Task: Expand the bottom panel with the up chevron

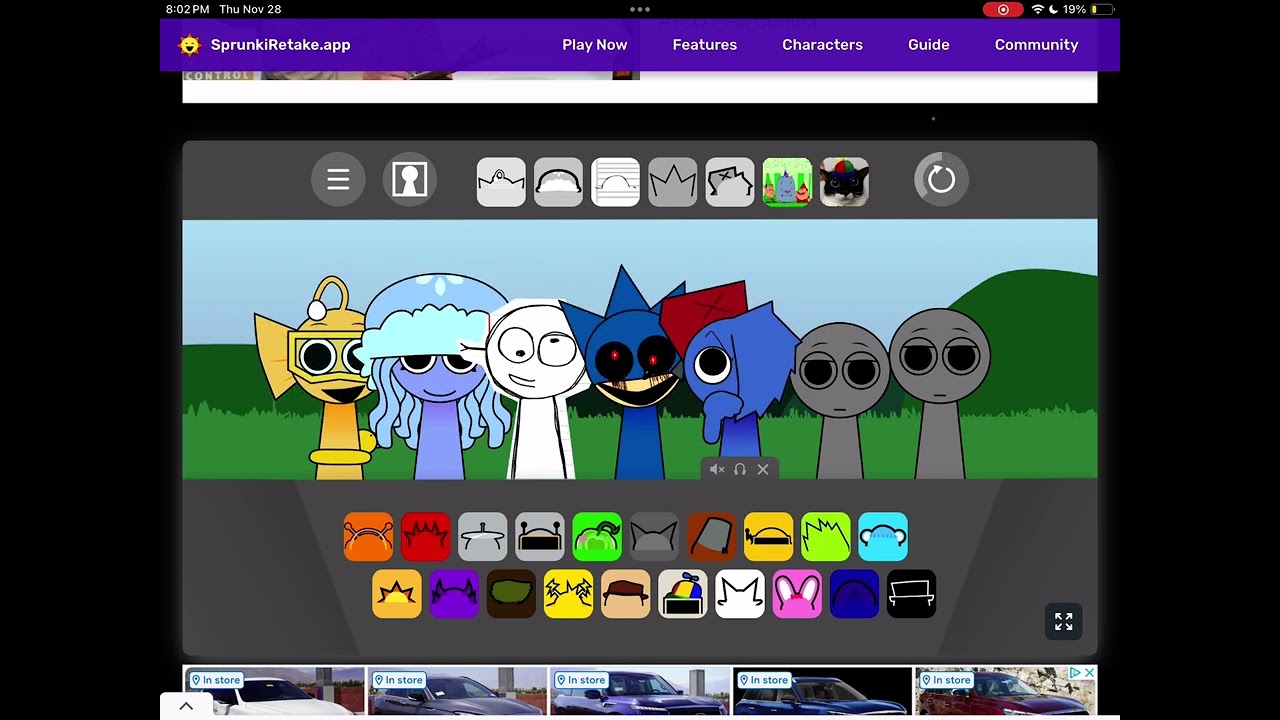Action: pos(186,706)
